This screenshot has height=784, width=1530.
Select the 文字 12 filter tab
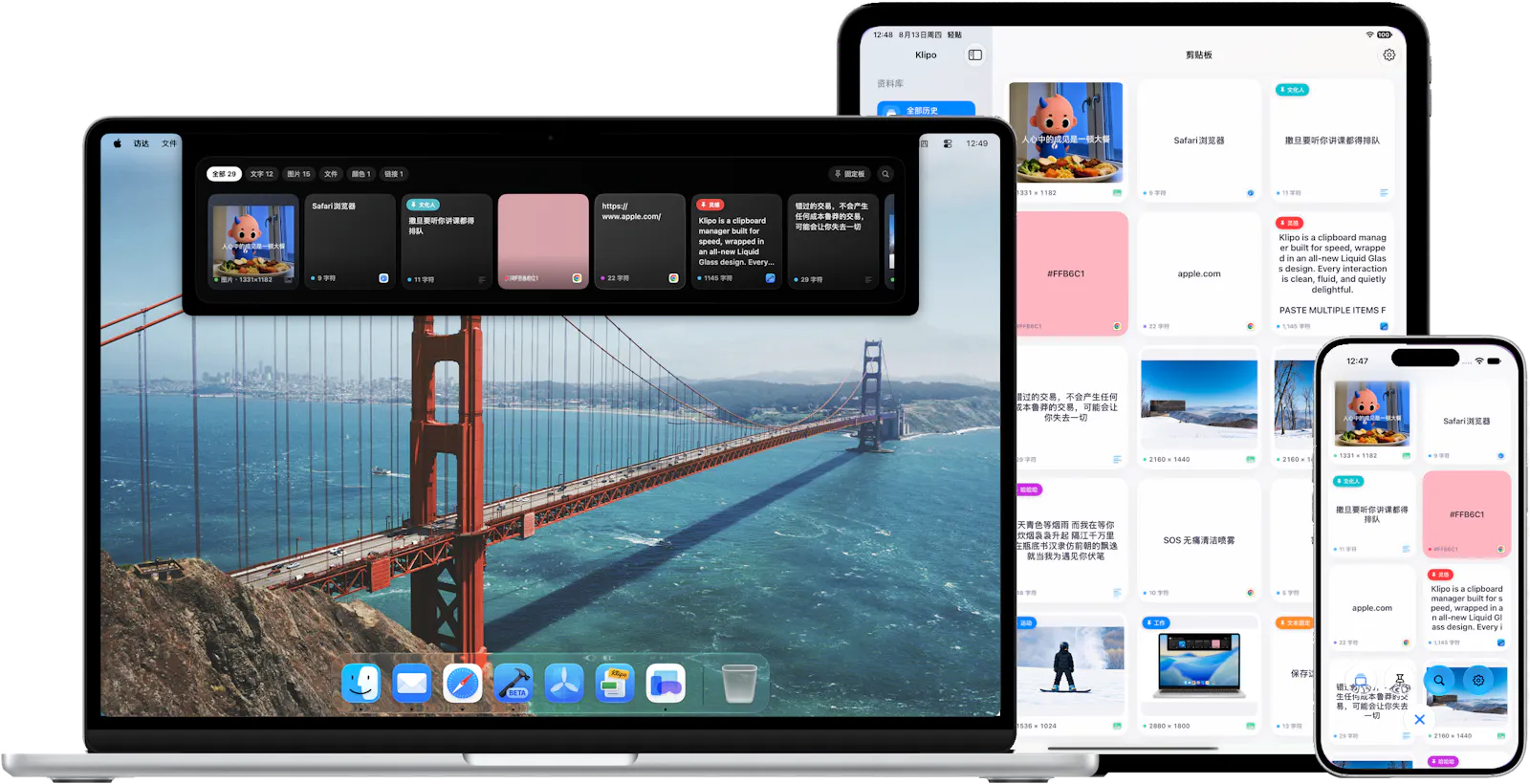(262, 174)
